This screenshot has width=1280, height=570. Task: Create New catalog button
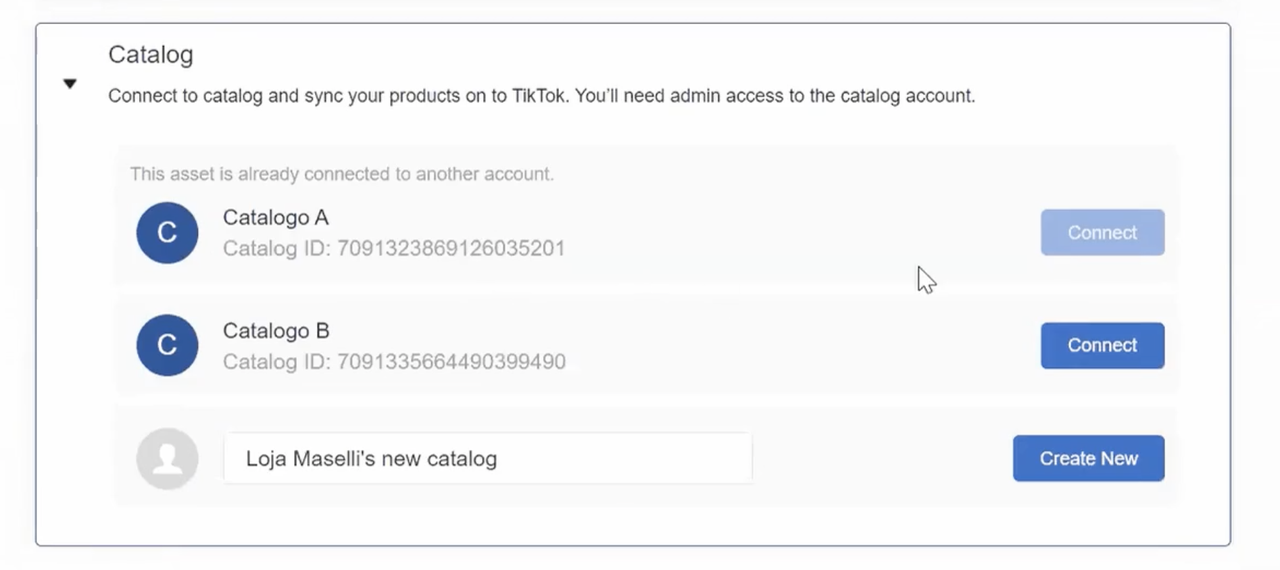[x=1088, y=458]
